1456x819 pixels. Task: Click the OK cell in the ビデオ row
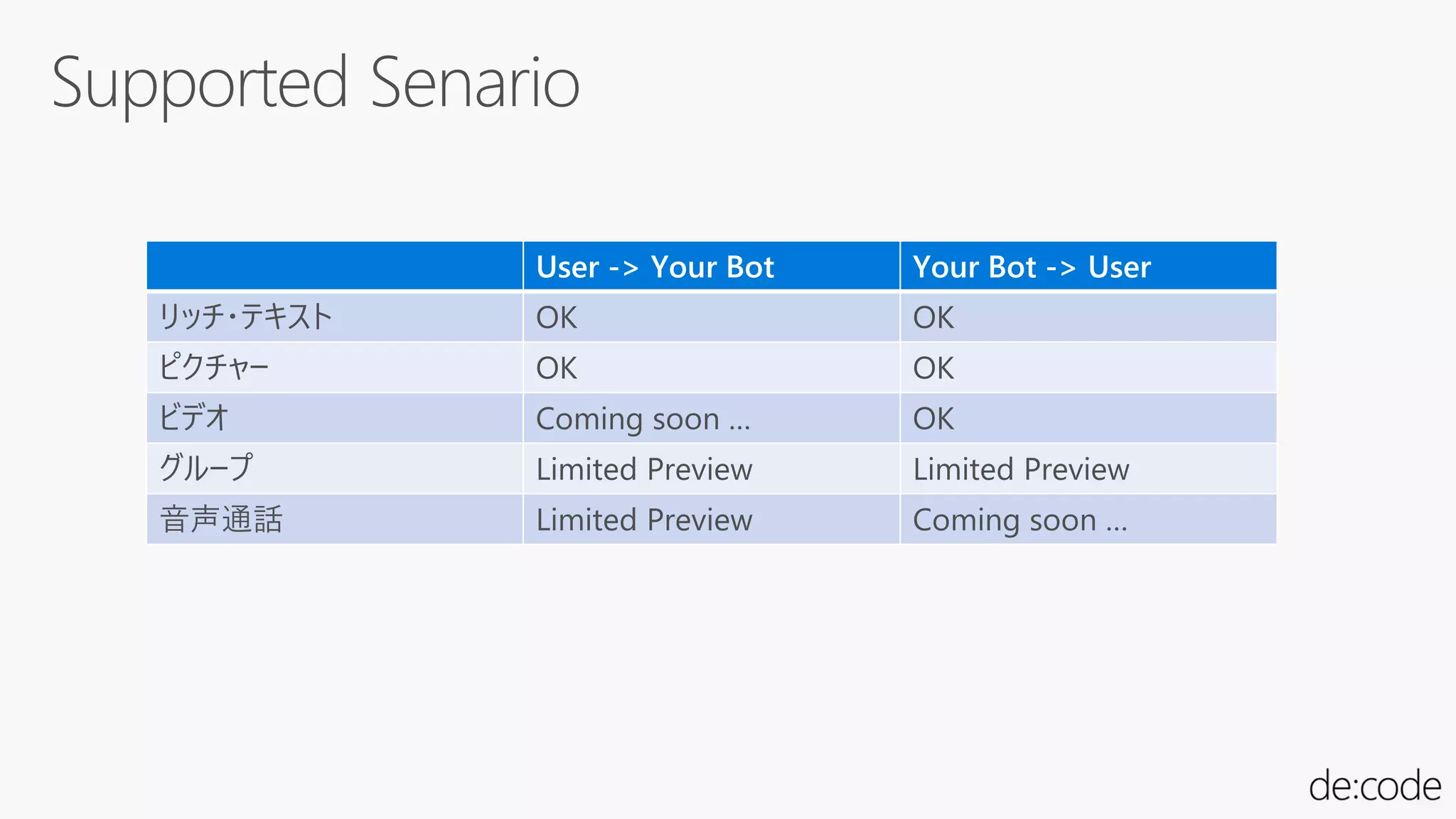tap(933, 419)
